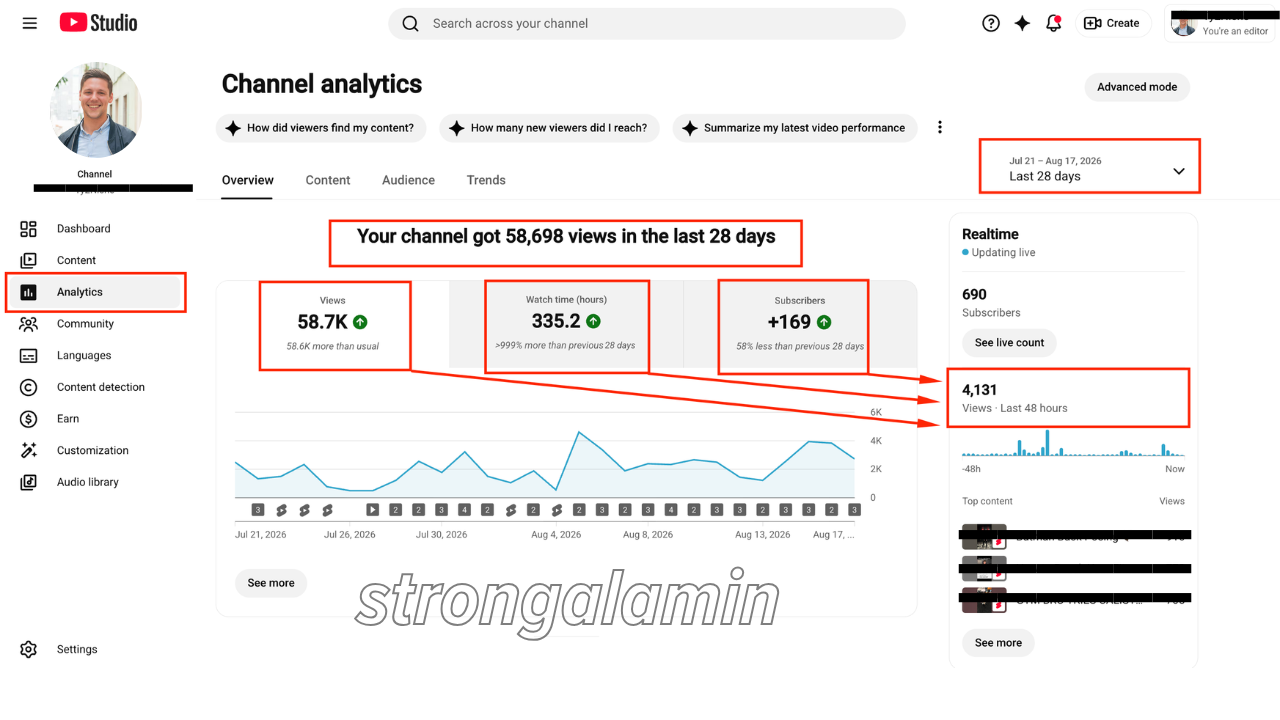This screenshot has width=1280, height=720.
Task: Click the three-dot more suggestions icon
Action: (x=939, y=127)
